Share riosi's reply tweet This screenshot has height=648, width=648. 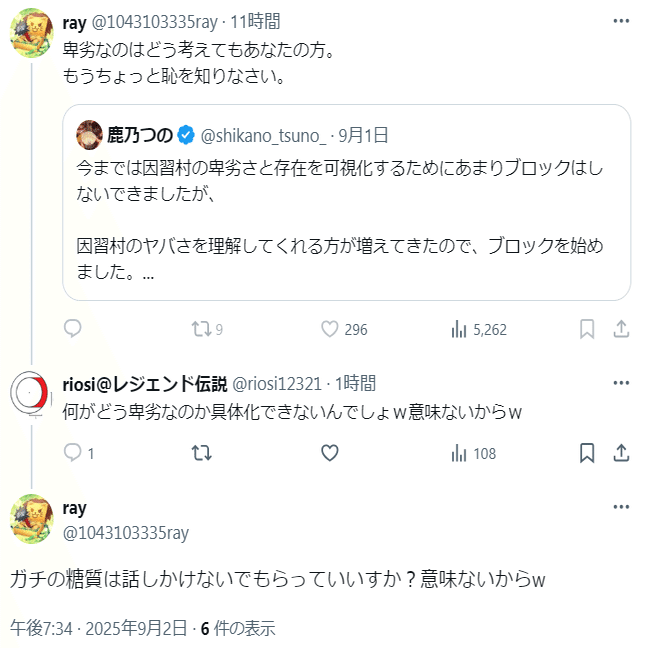coord(620,453)
